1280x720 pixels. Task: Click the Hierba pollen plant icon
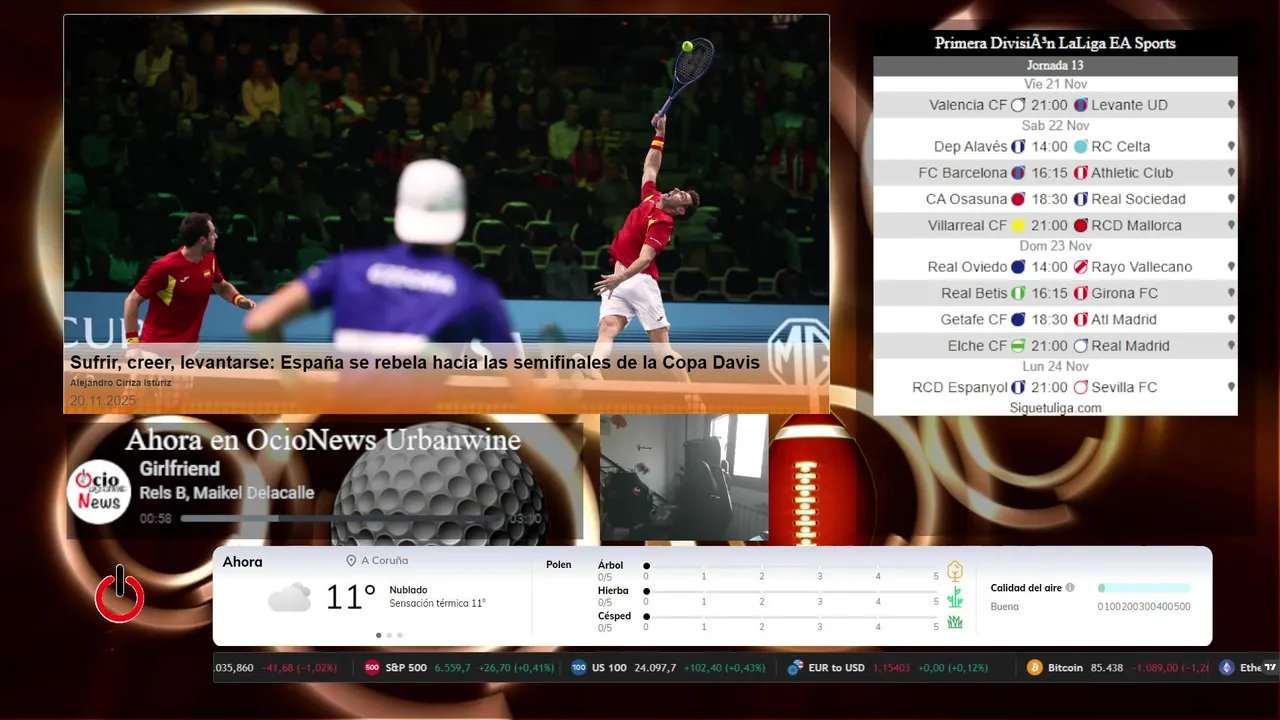click(x=955, y=597)
